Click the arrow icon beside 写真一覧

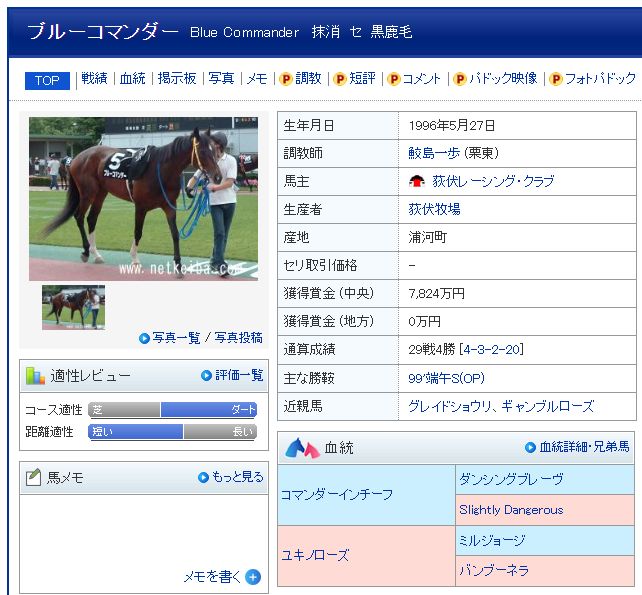144,339
